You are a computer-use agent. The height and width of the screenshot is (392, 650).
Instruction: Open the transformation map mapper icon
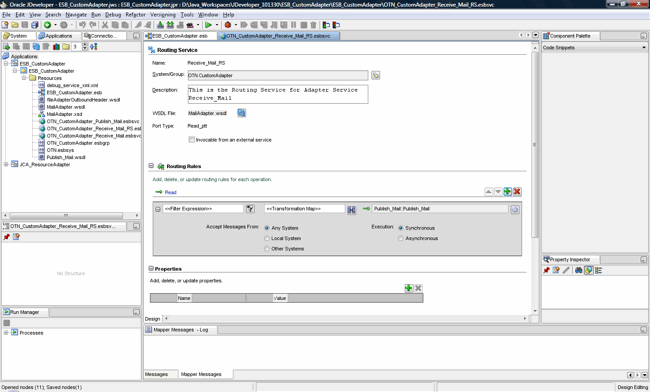[x=351, y=210]
